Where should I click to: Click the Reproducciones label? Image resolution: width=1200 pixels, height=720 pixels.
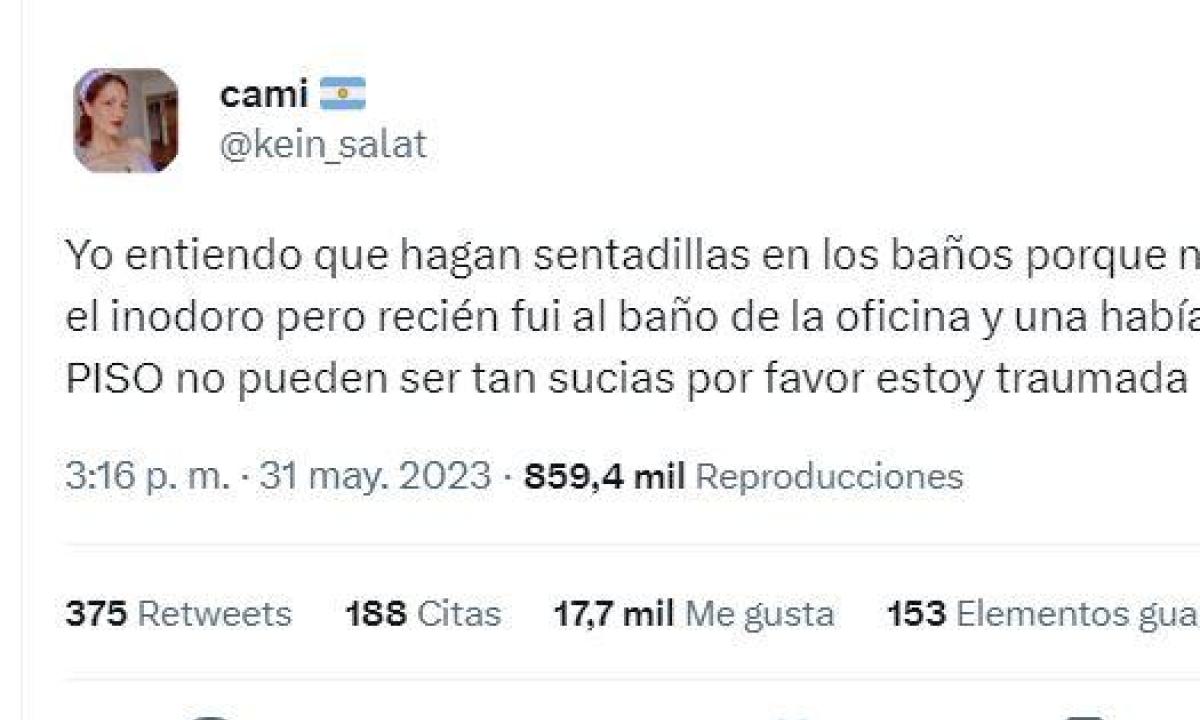(x=829, y=477)
